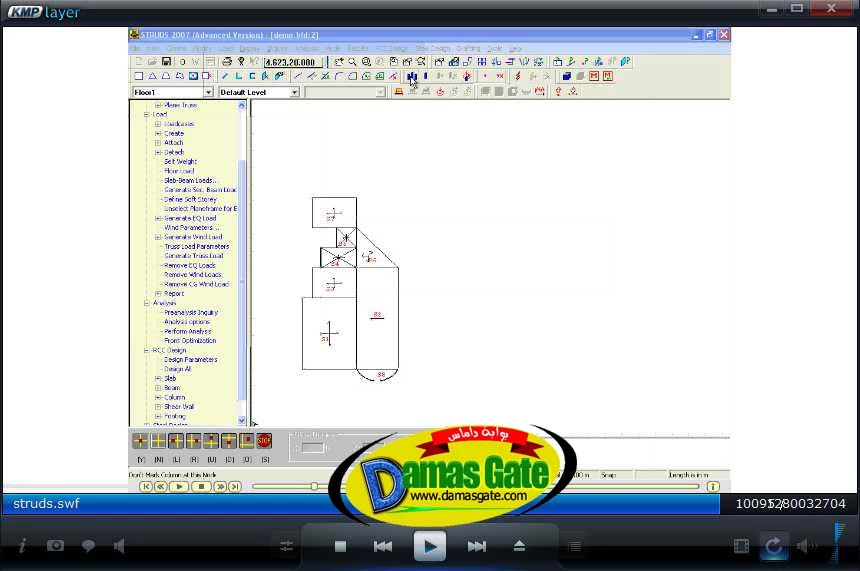Open the Default Level dropdown

[295, 92]
